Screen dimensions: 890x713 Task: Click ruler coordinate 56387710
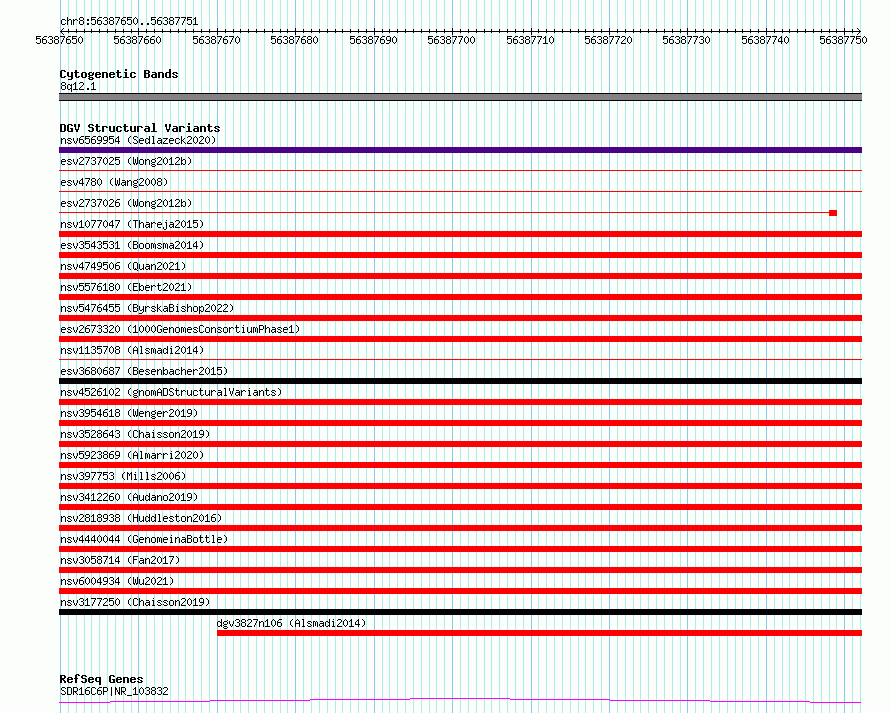click(530, 40)
